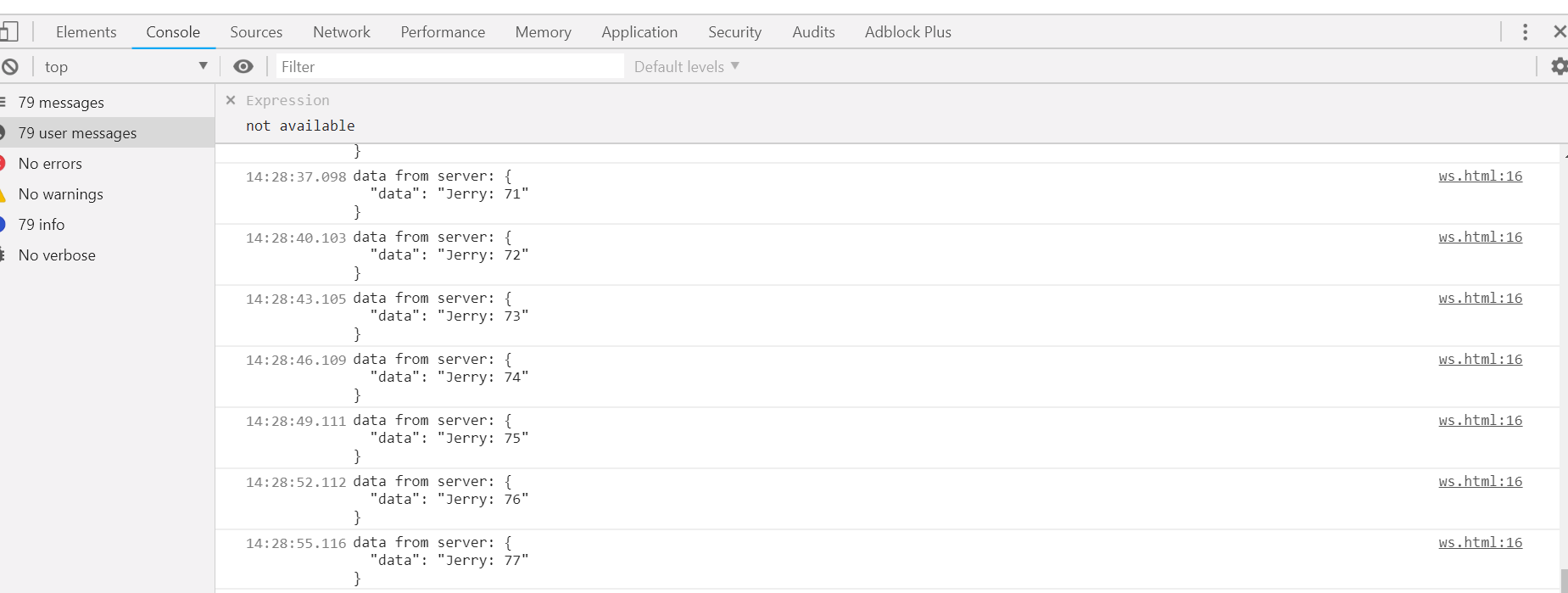Clear the console with the circle-slash icon
Image resolution: width=1568 pixels, height=593 pixels.
[x=10, y=66]
